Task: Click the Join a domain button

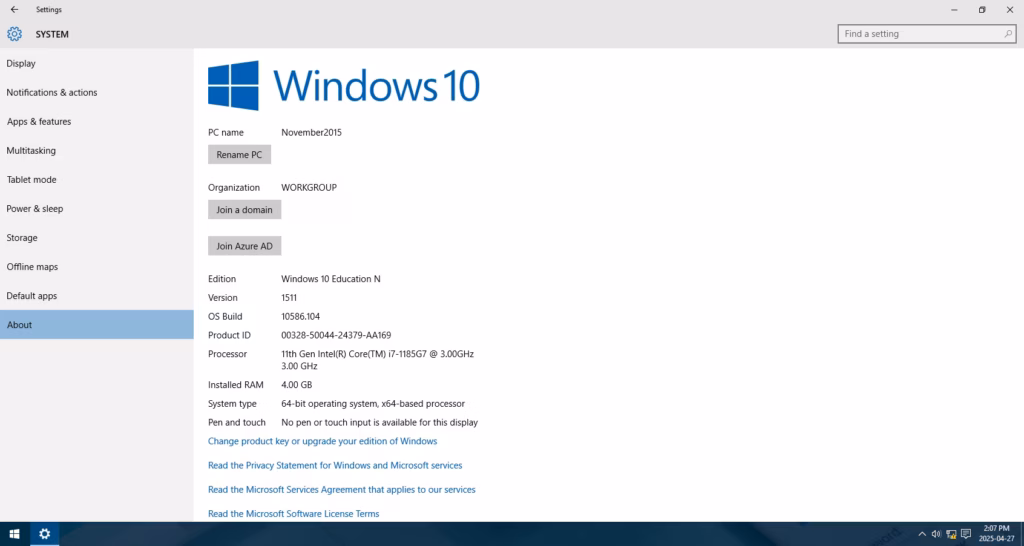Action: 244,210
